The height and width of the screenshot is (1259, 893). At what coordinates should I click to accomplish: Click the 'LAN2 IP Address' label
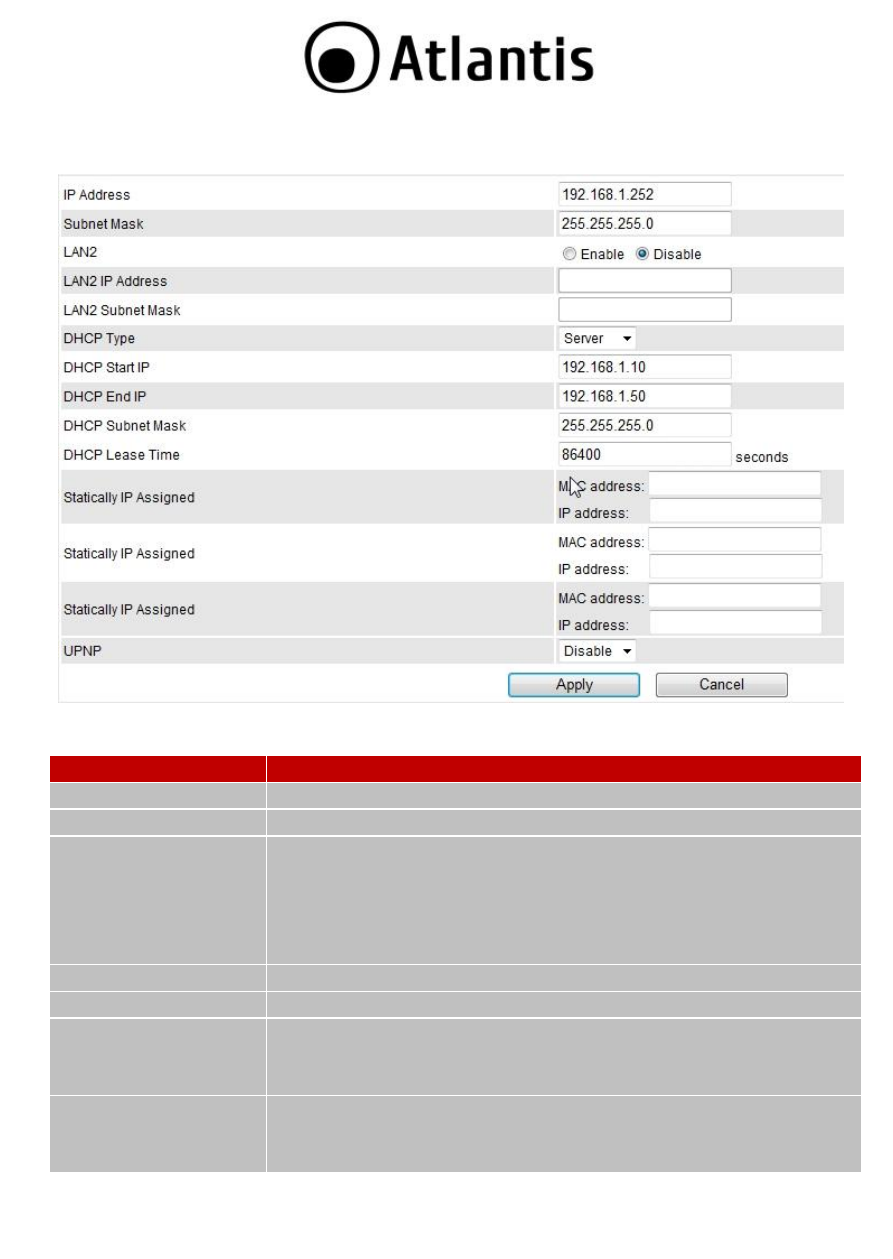115,281
